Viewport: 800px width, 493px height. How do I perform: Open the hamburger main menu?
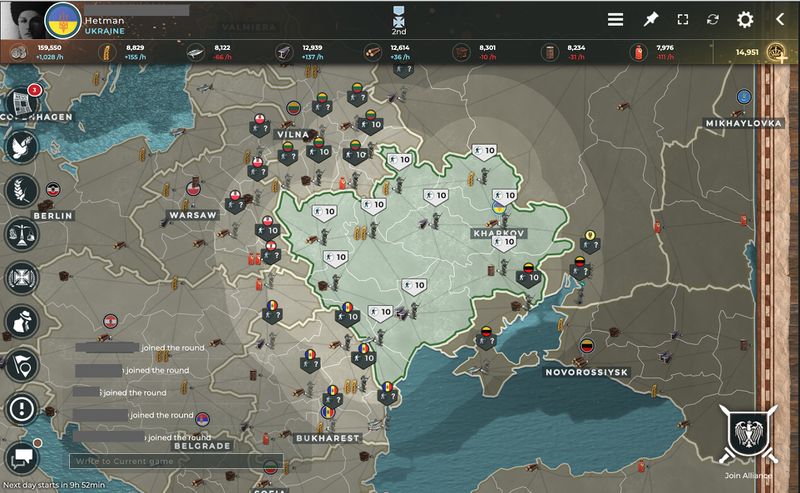pos(615,19)
